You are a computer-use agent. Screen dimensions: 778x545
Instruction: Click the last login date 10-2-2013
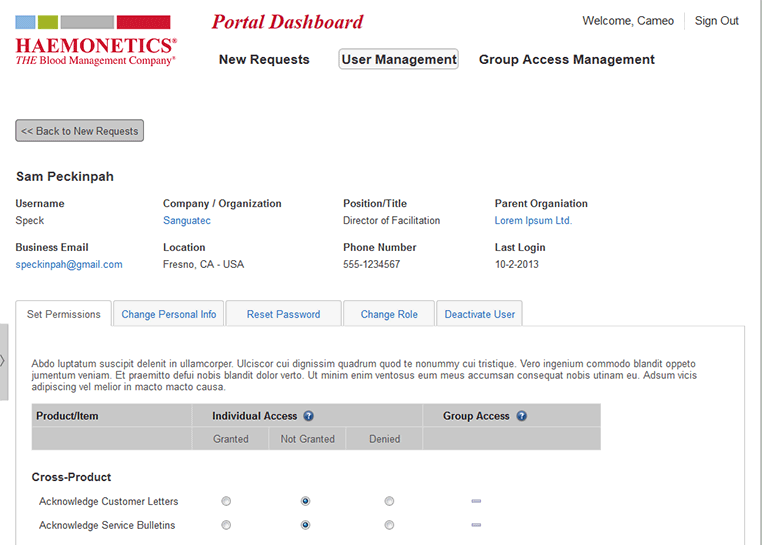517,264
